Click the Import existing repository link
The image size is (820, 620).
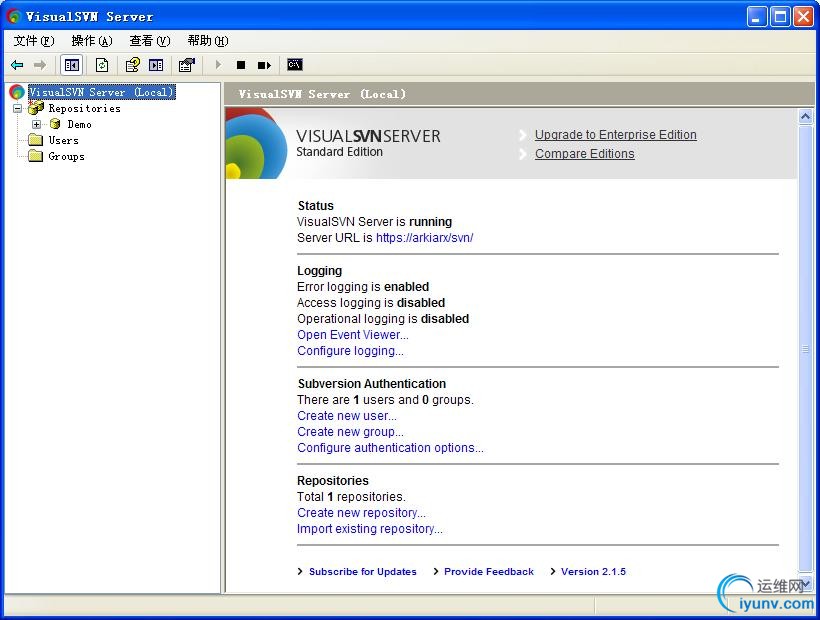tap(369, 529)
